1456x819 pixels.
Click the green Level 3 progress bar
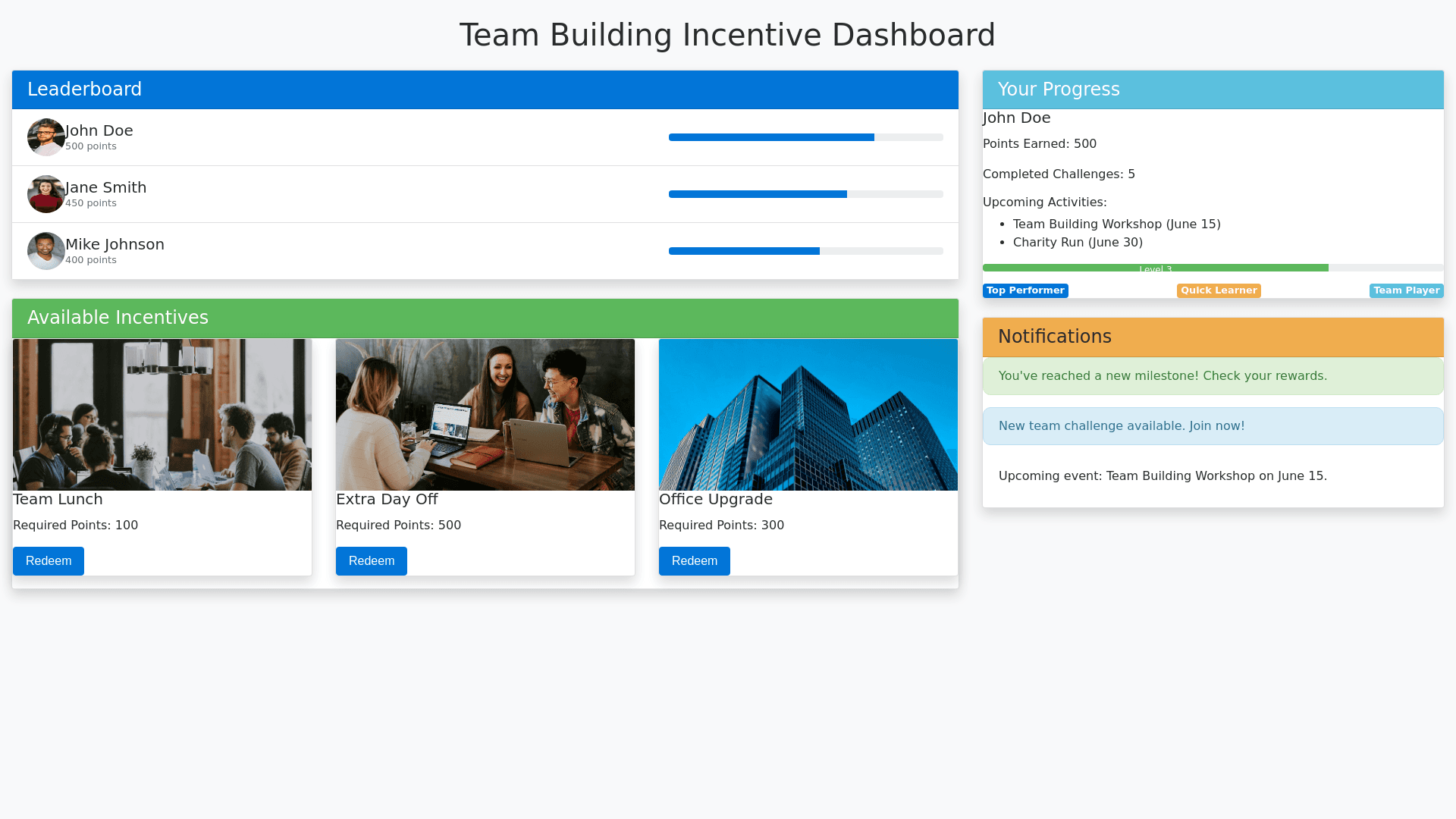(1155, 268)
